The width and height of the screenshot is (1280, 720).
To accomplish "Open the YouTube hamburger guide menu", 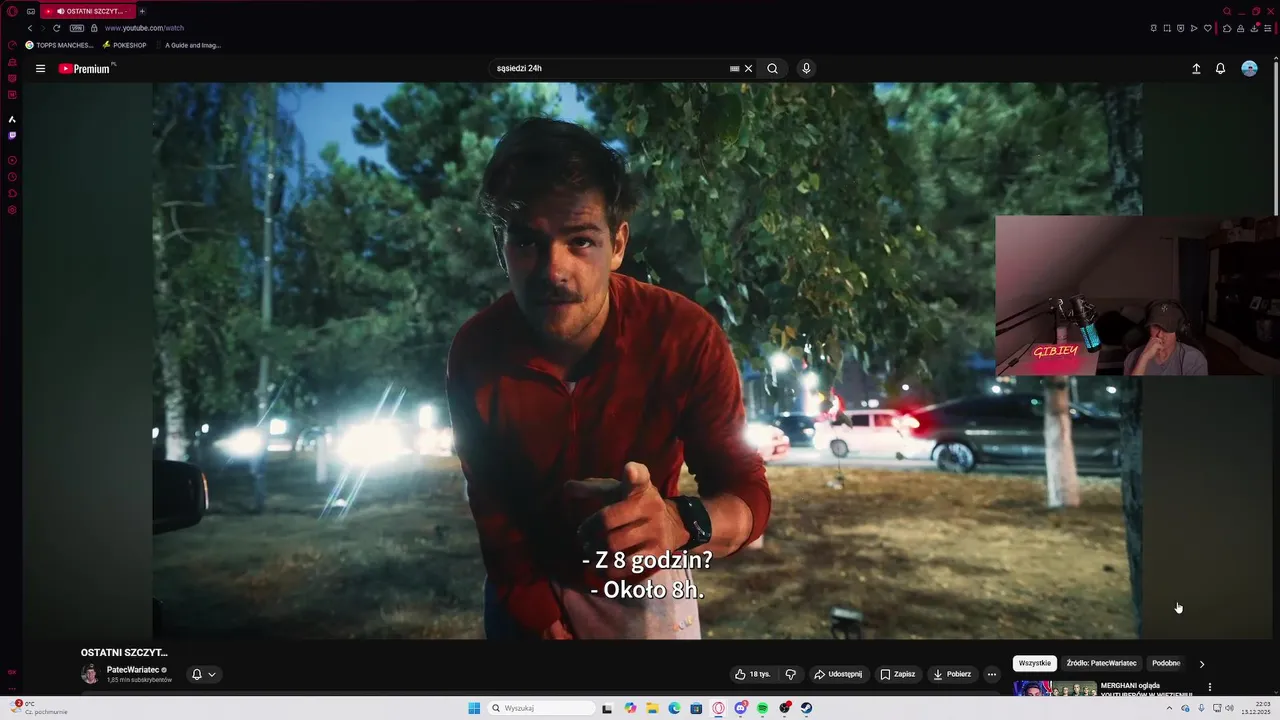I will [40, 69].
